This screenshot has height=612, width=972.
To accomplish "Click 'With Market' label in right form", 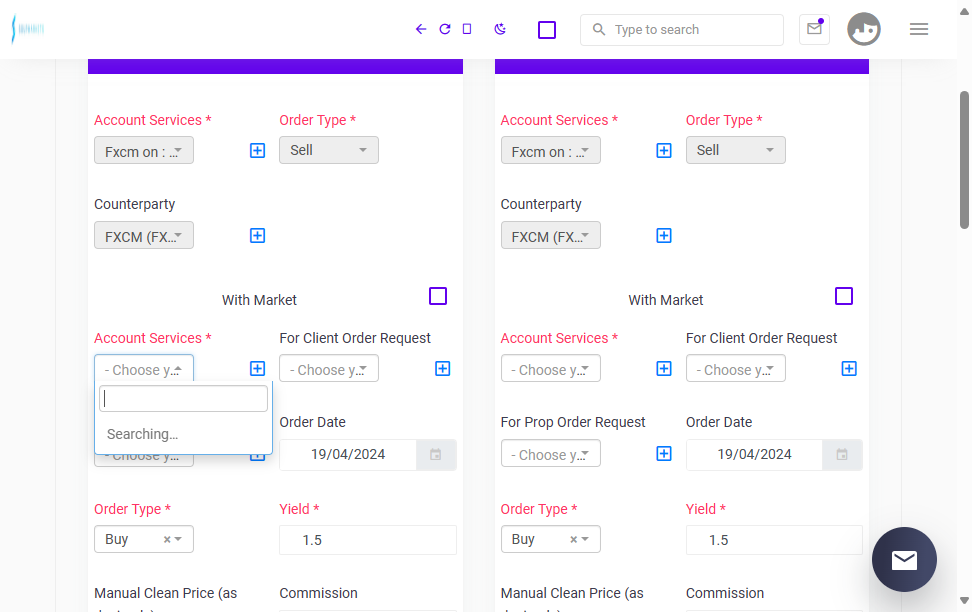I will pyautogui.click(x=666, y=300).
